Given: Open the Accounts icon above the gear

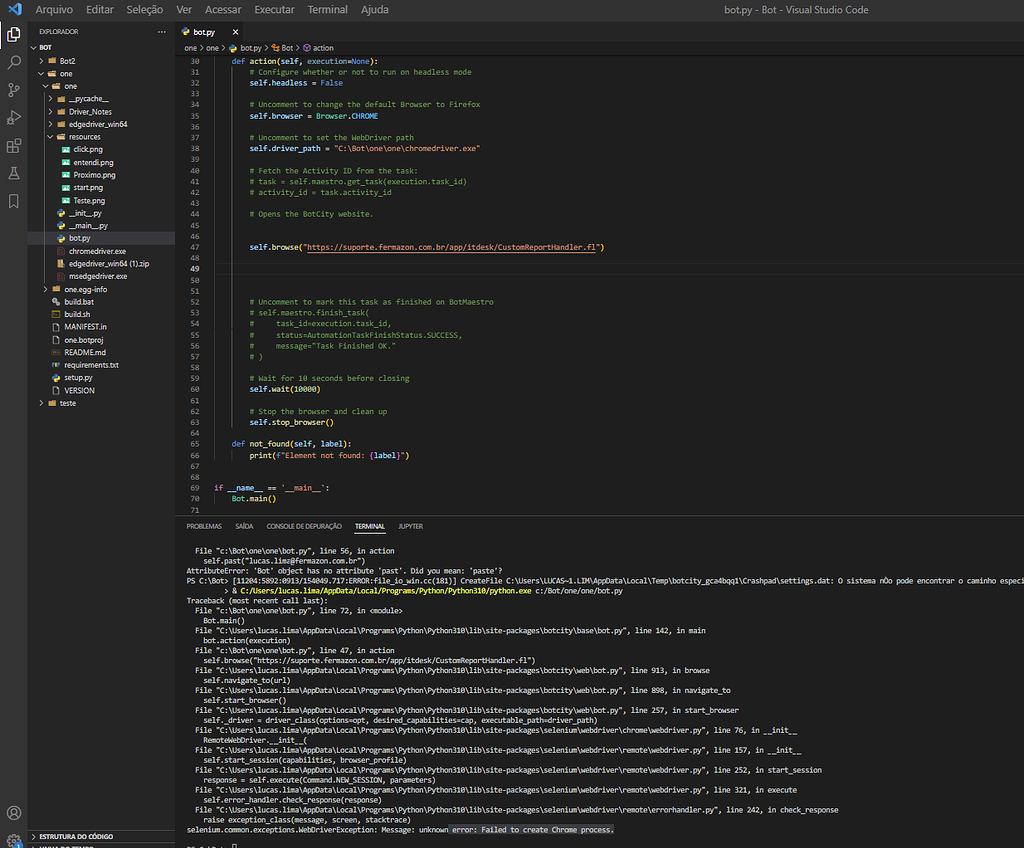Looking at the screenshot, I should (13, 812).
